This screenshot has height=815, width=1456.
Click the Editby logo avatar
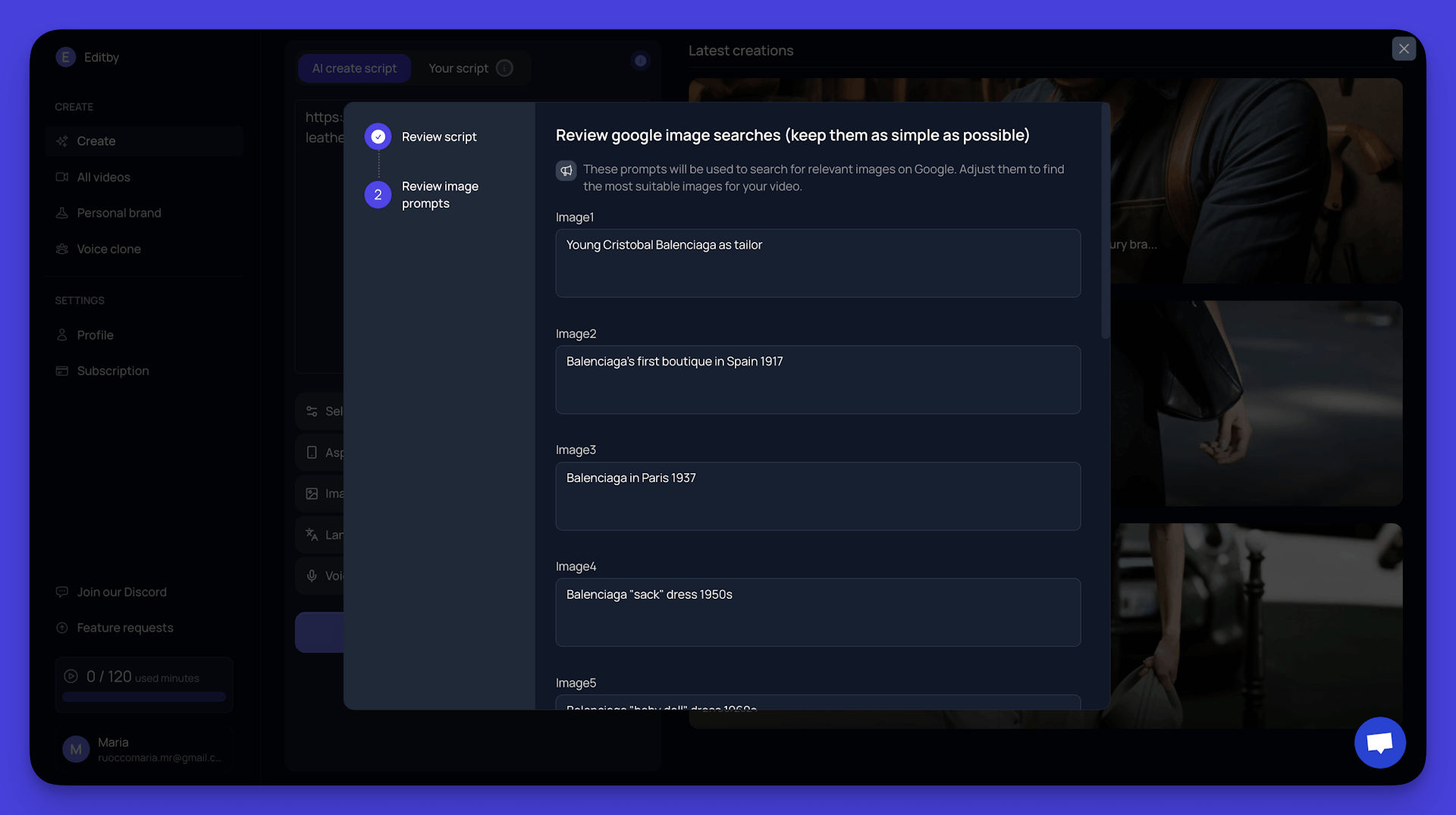[x=65, y=57]
